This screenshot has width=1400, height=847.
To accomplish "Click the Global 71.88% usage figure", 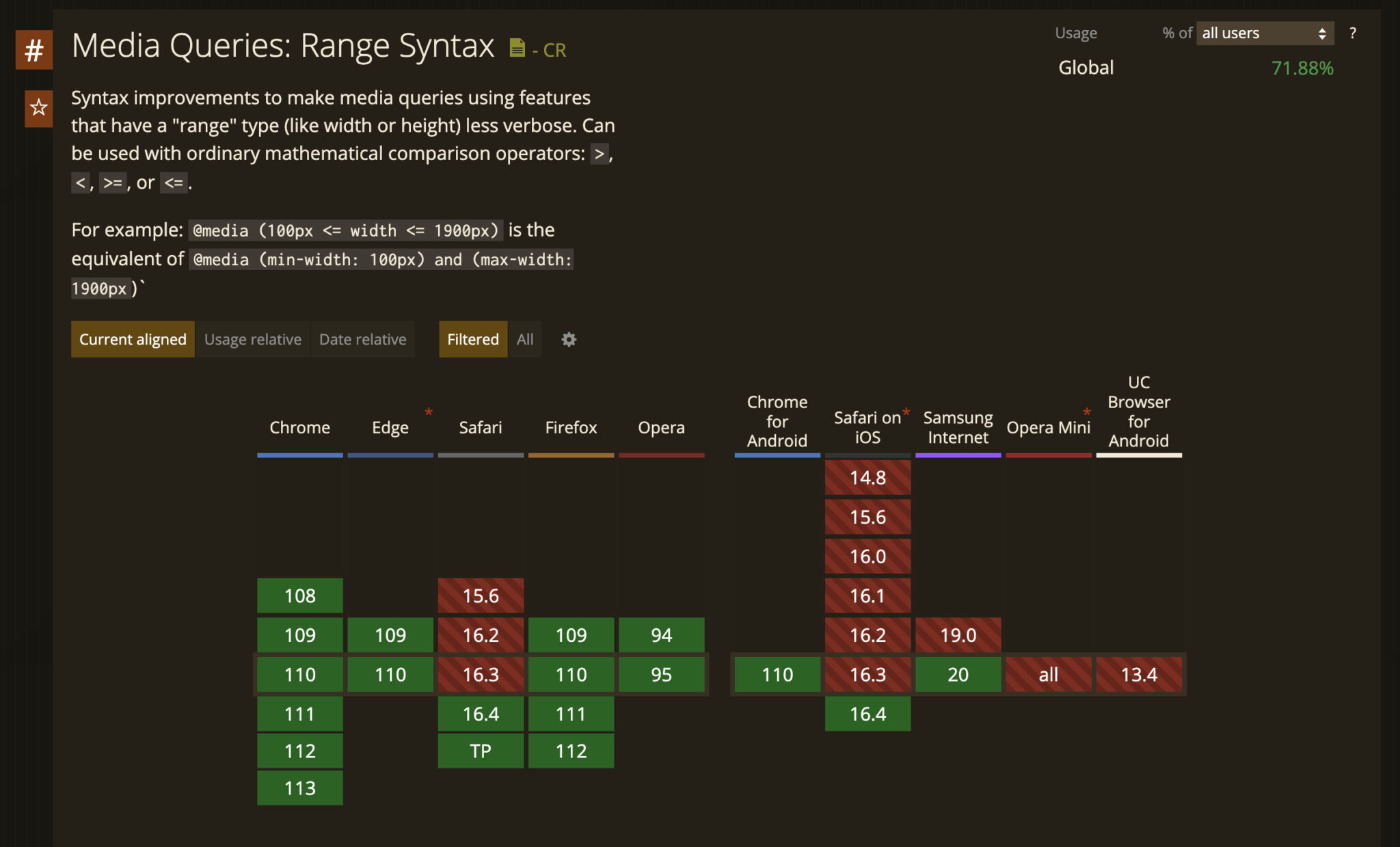I will coord(1302,68).
